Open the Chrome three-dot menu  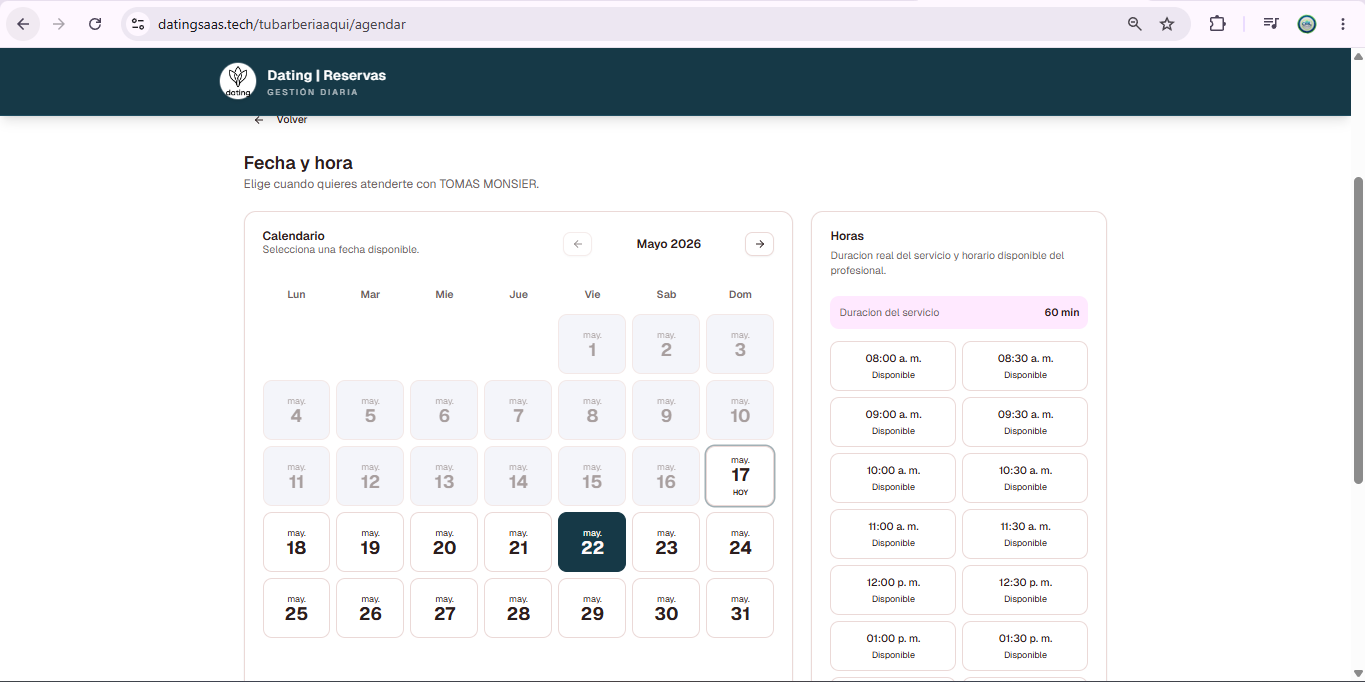coord(1342,24)
